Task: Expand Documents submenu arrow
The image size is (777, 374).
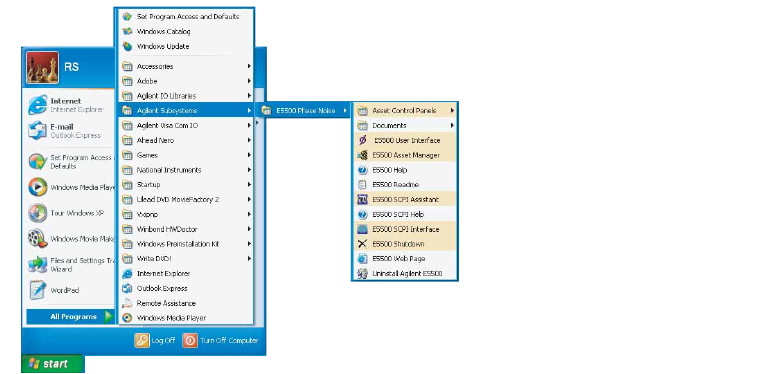Action: pos(452,125)
